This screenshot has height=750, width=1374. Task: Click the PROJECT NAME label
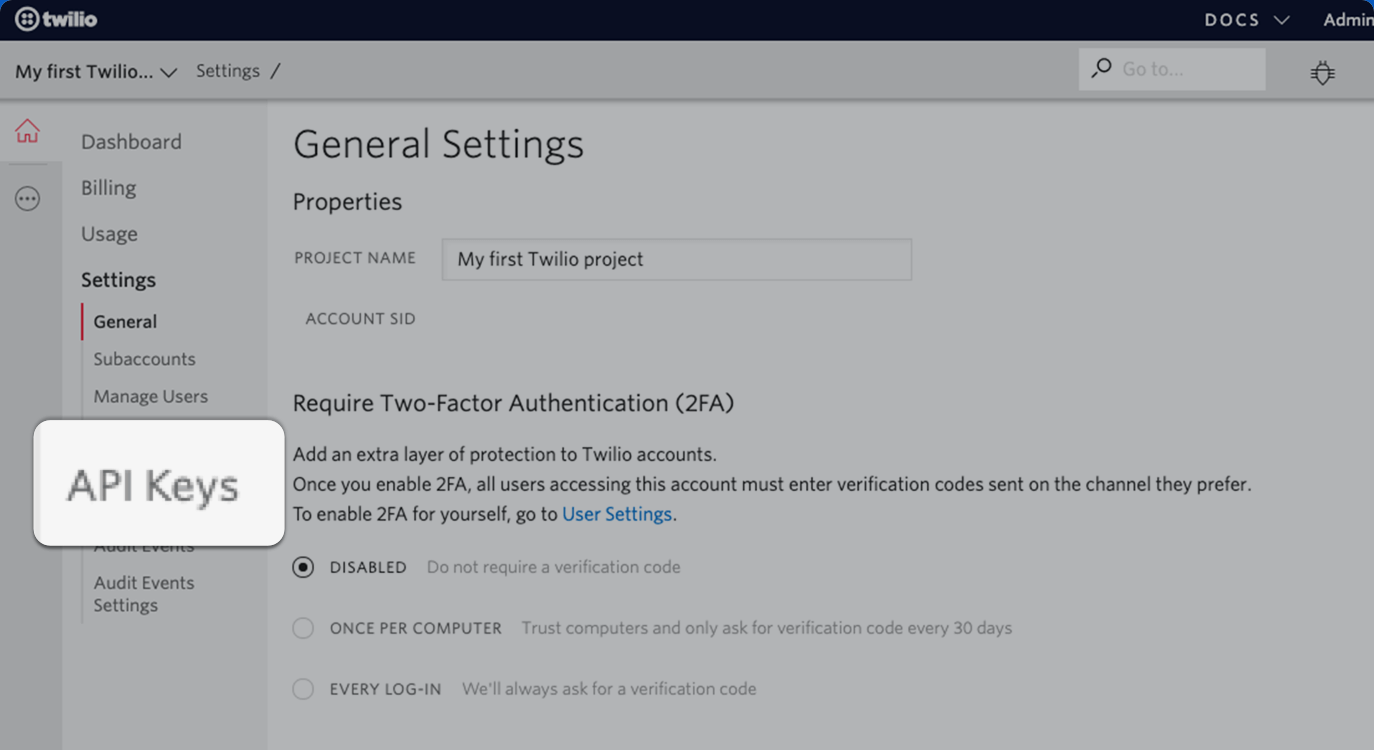355,258
